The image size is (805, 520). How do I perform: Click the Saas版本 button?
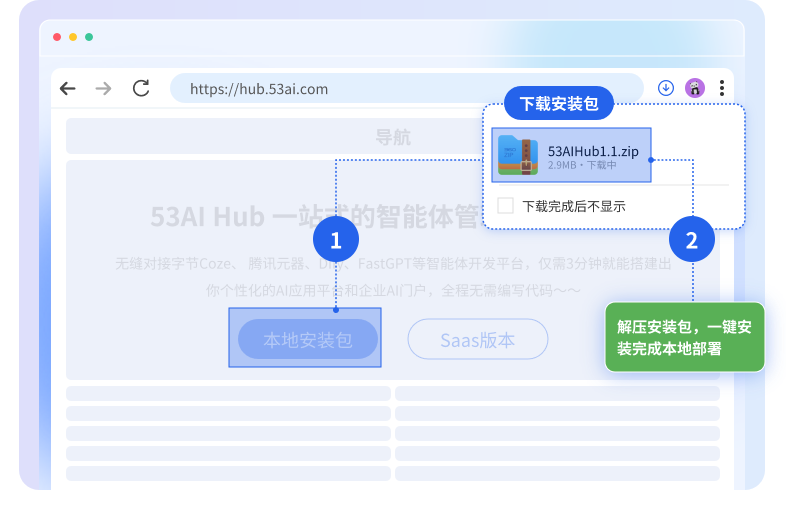478,339
